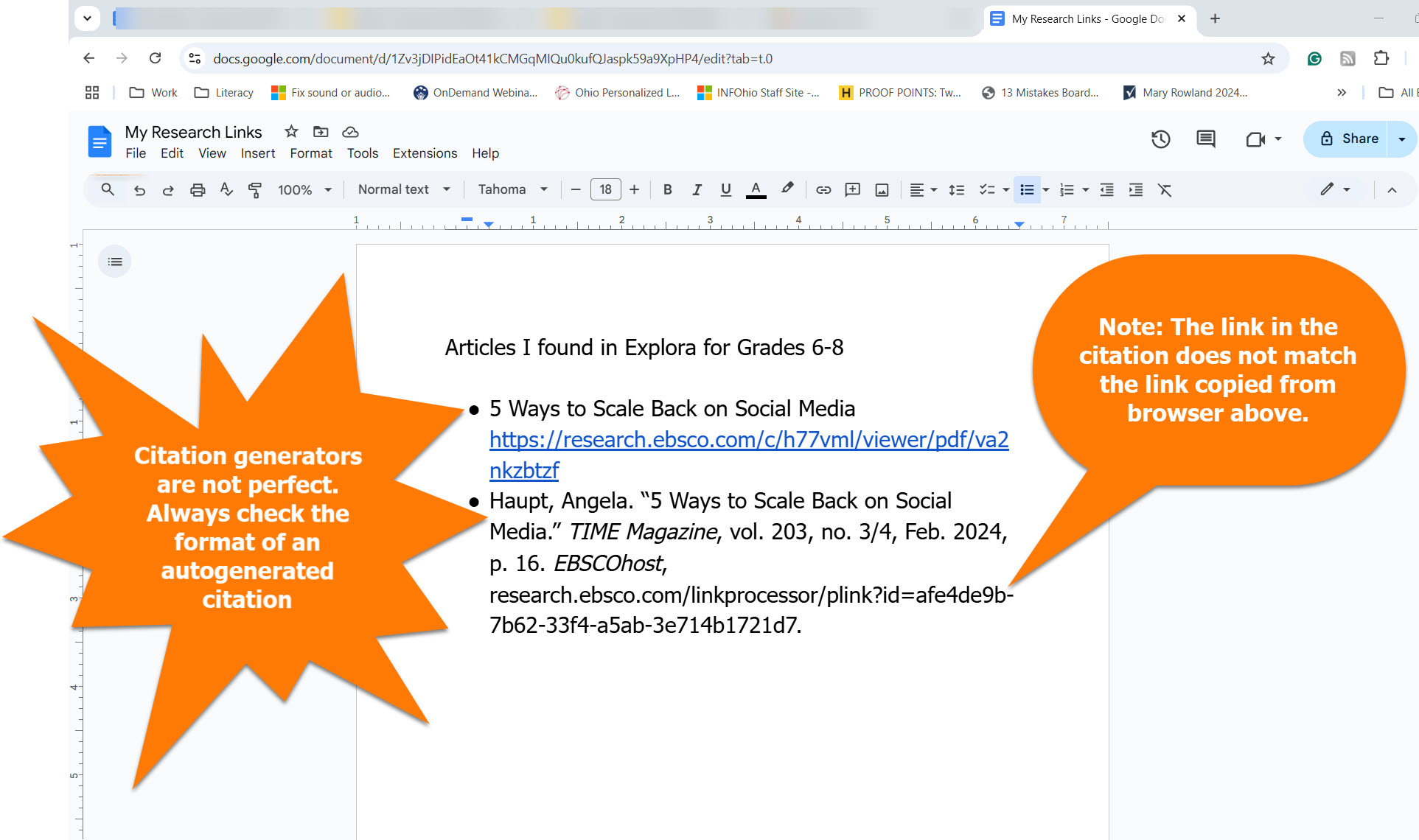The image size is (1419, 840).
Task: Open browser extensions puzzle icon
Action: pyautogui.click(x=1381, y=58)
